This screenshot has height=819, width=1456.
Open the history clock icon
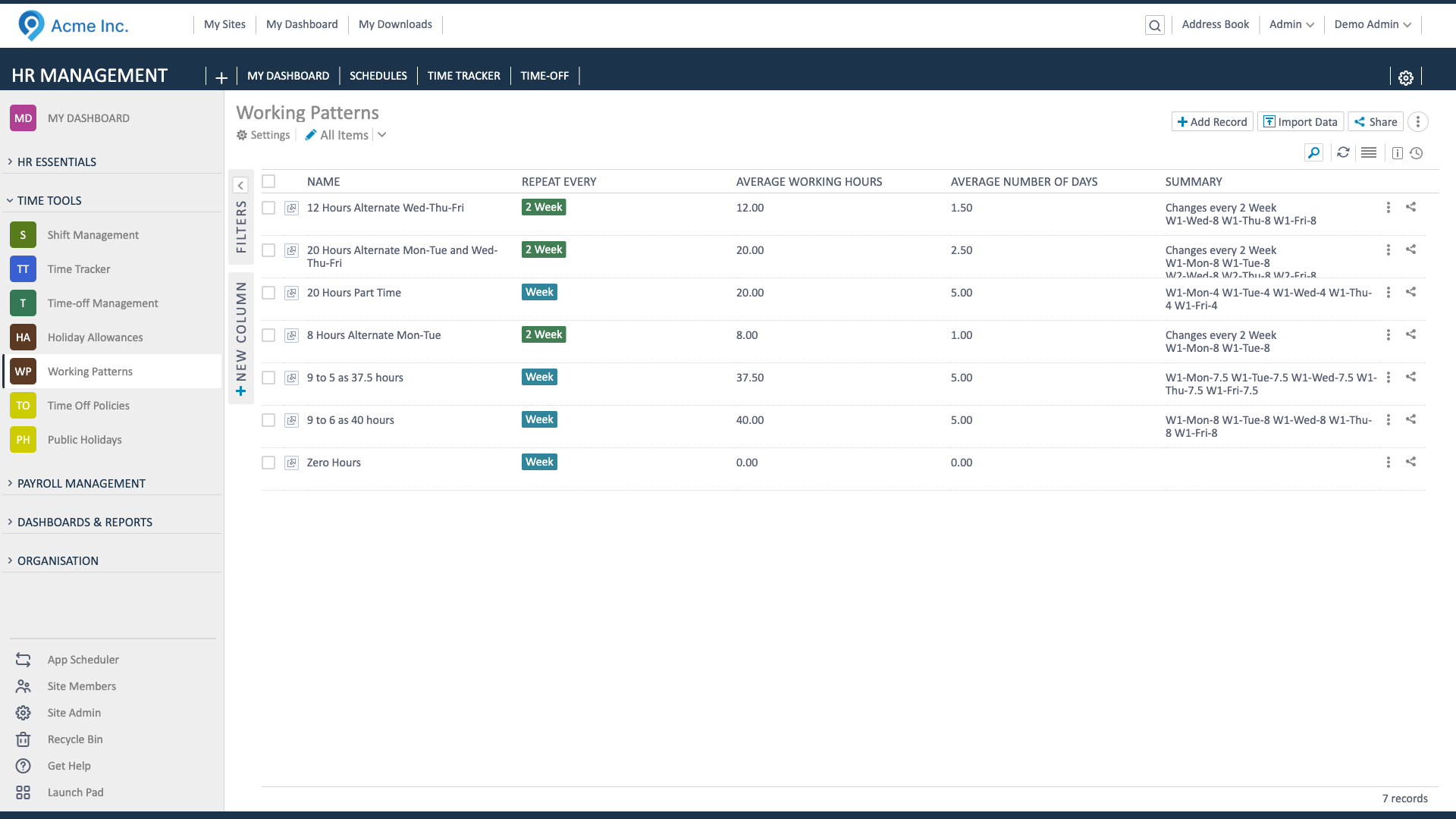(1416, 153)
